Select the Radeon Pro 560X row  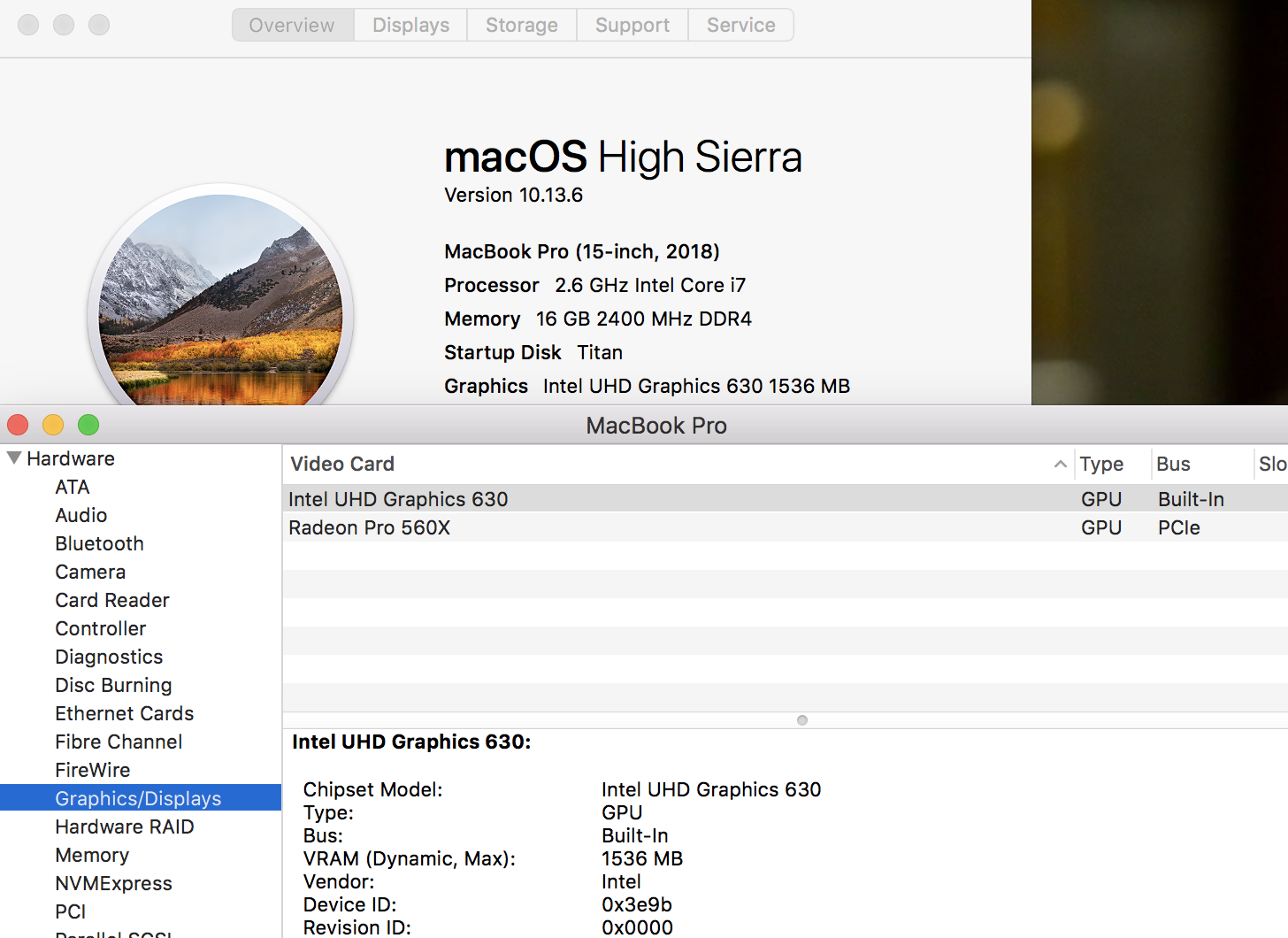pos(786,527)
